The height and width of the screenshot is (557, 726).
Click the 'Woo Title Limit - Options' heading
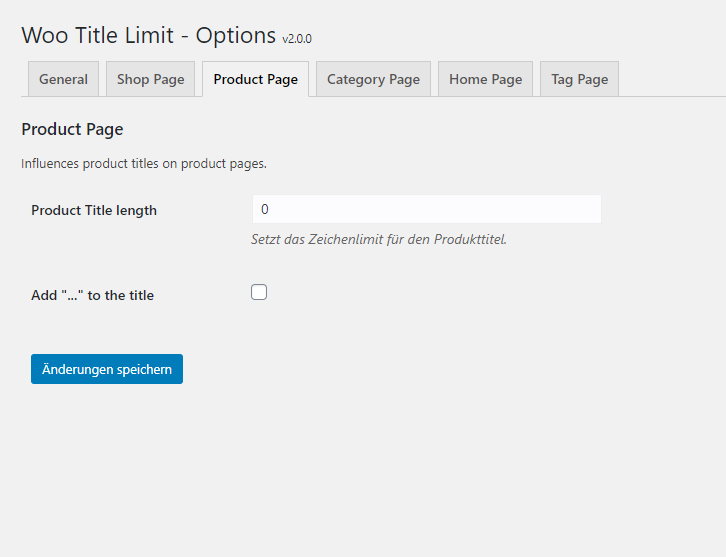point(149,35)
